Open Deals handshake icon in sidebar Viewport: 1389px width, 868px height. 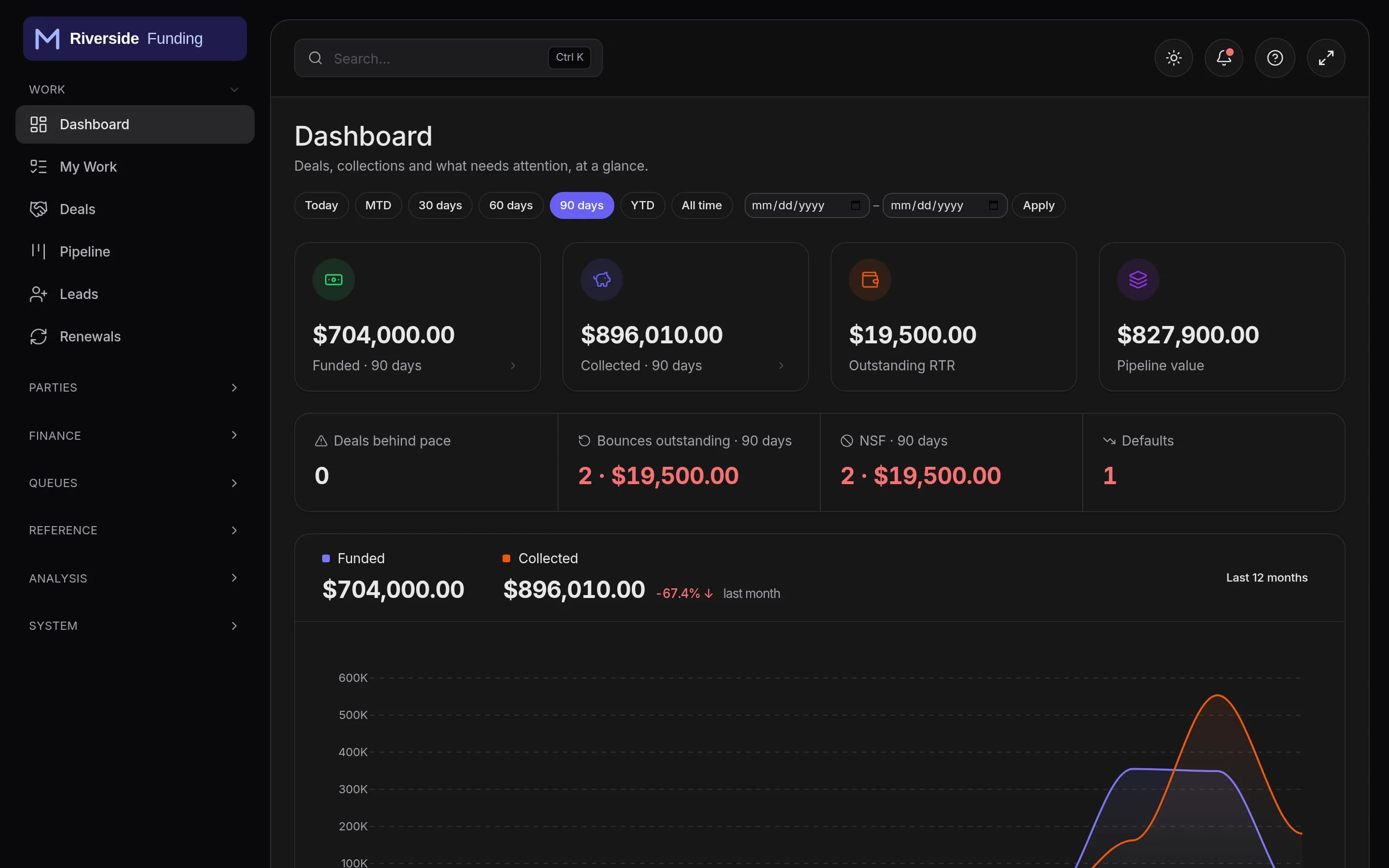point(39,209)
